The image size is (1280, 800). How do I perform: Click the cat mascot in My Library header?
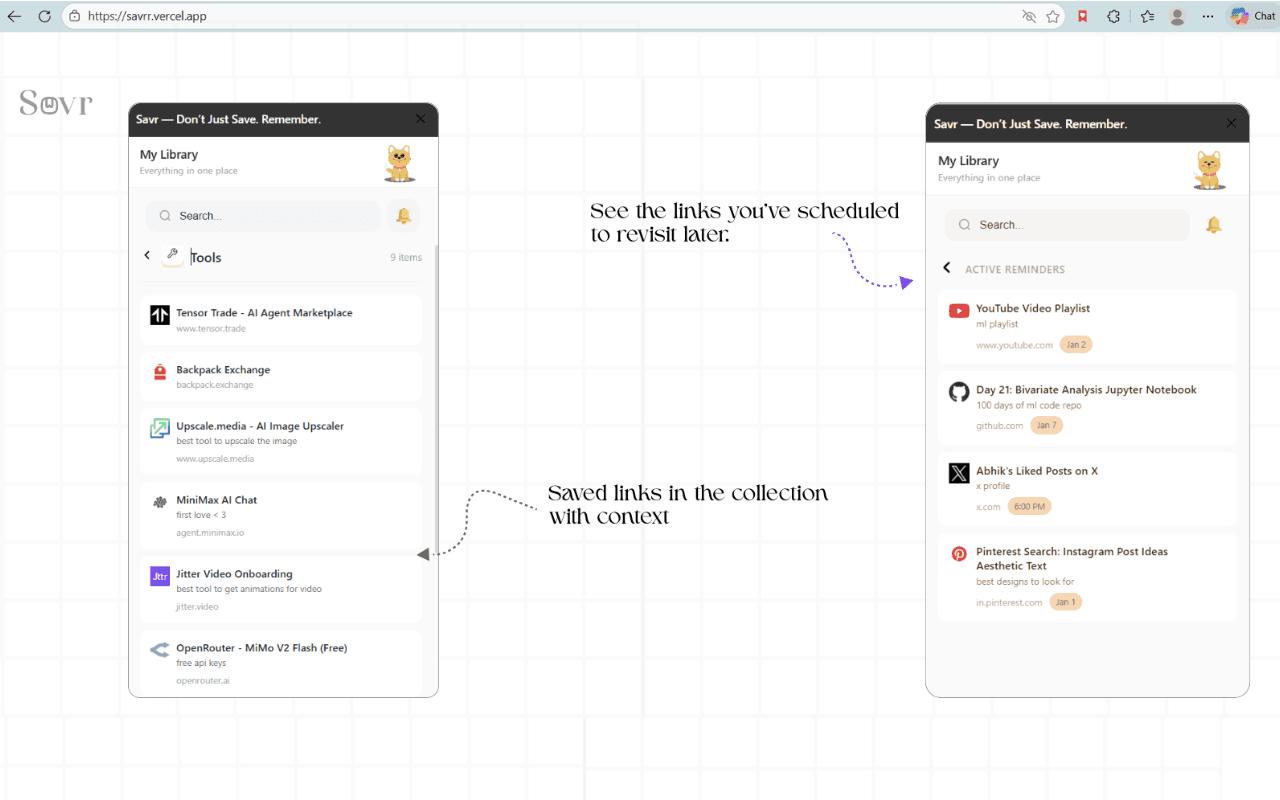[399, 163]
